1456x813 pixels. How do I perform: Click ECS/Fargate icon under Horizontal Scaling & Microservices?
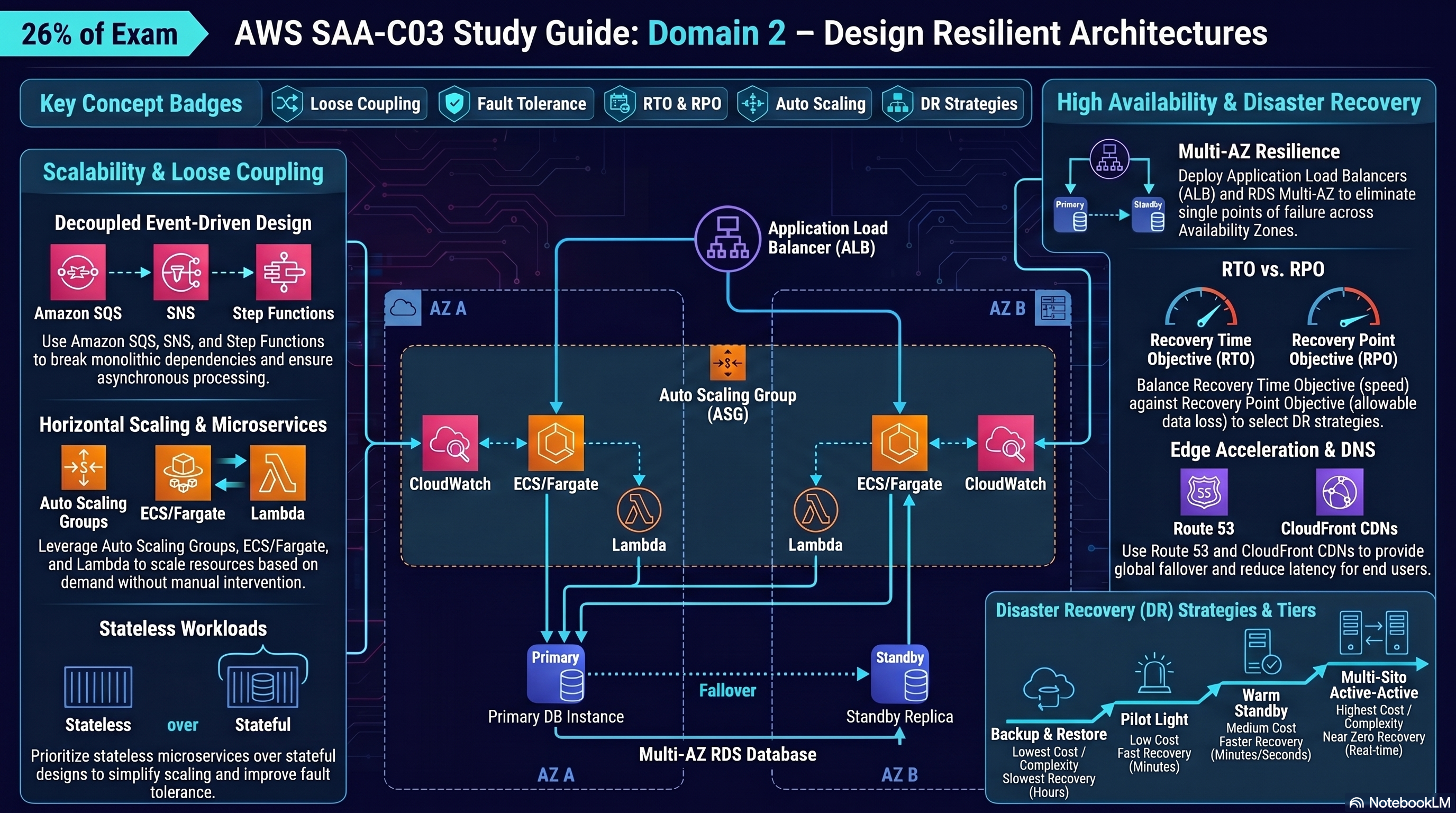point(183,473)
